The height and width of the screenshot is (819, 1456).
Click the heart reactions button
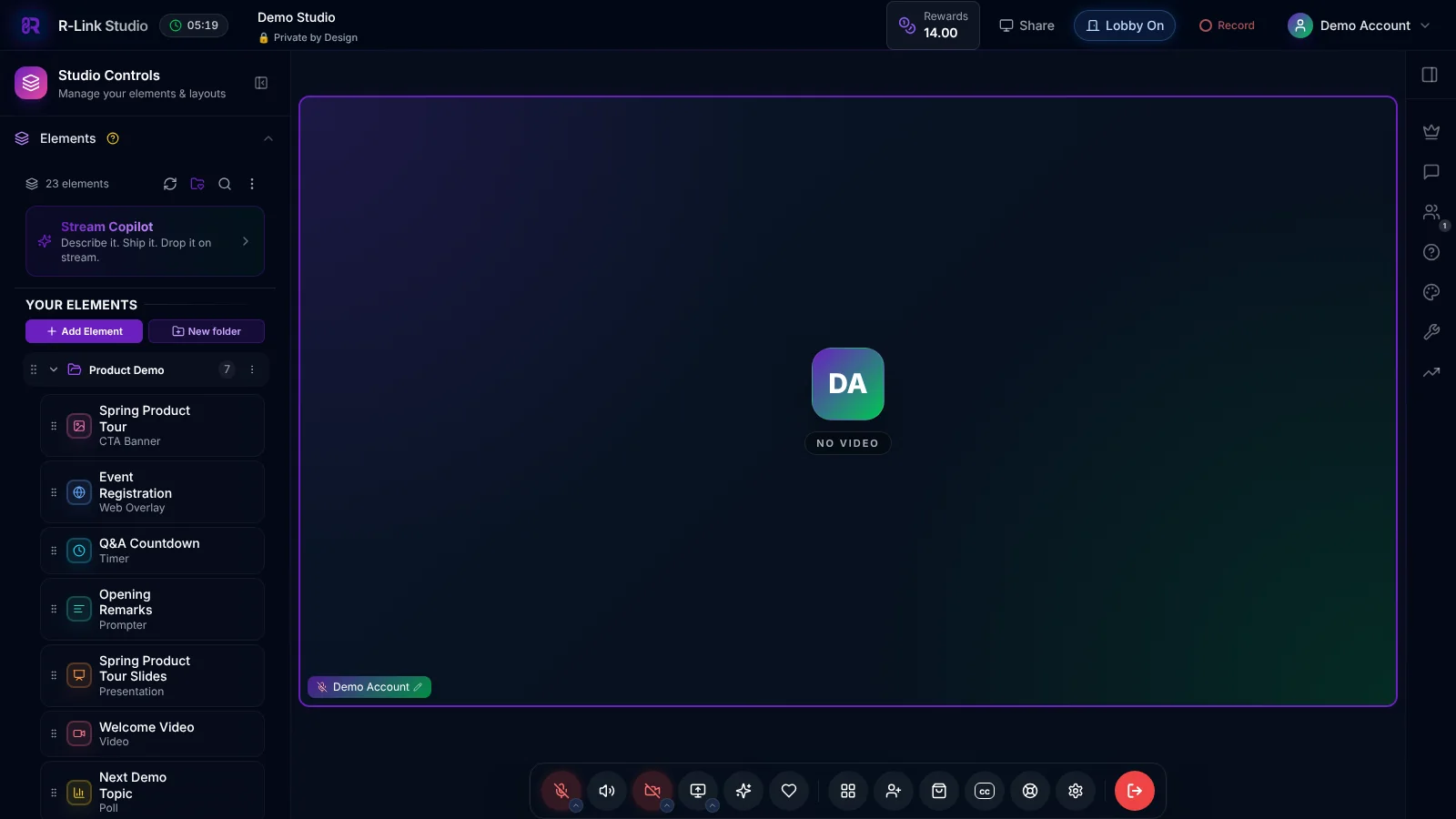click(789, 791)
